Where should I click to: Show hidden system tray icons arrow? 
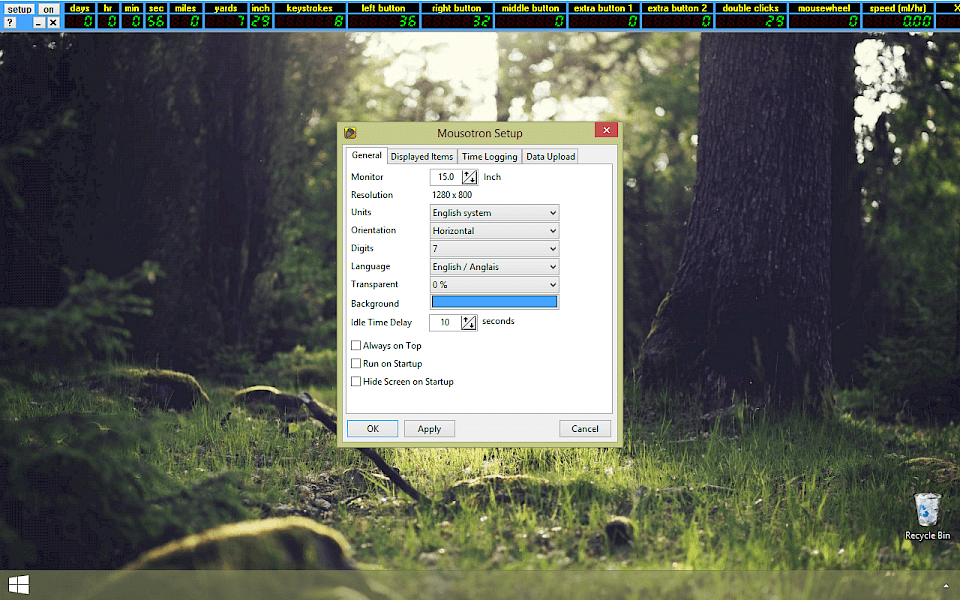coord(946,586)
